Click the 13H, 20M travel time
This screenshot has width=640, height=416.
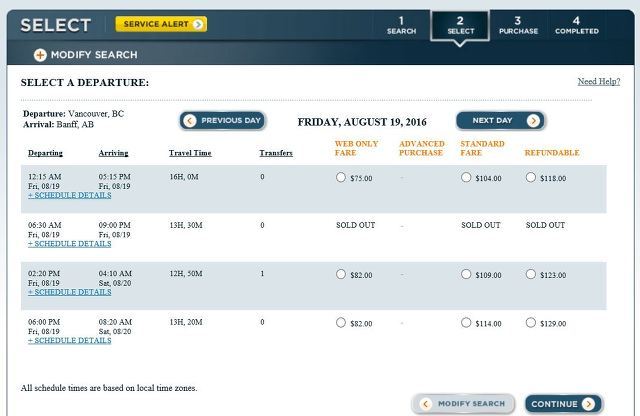click(x=186, y=323)
